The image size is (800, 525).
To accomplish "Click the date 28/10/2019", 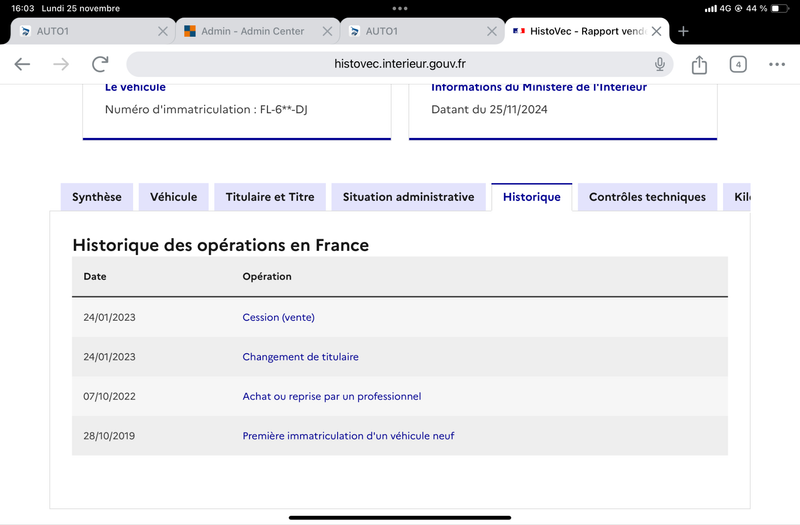I will (109, 436).
